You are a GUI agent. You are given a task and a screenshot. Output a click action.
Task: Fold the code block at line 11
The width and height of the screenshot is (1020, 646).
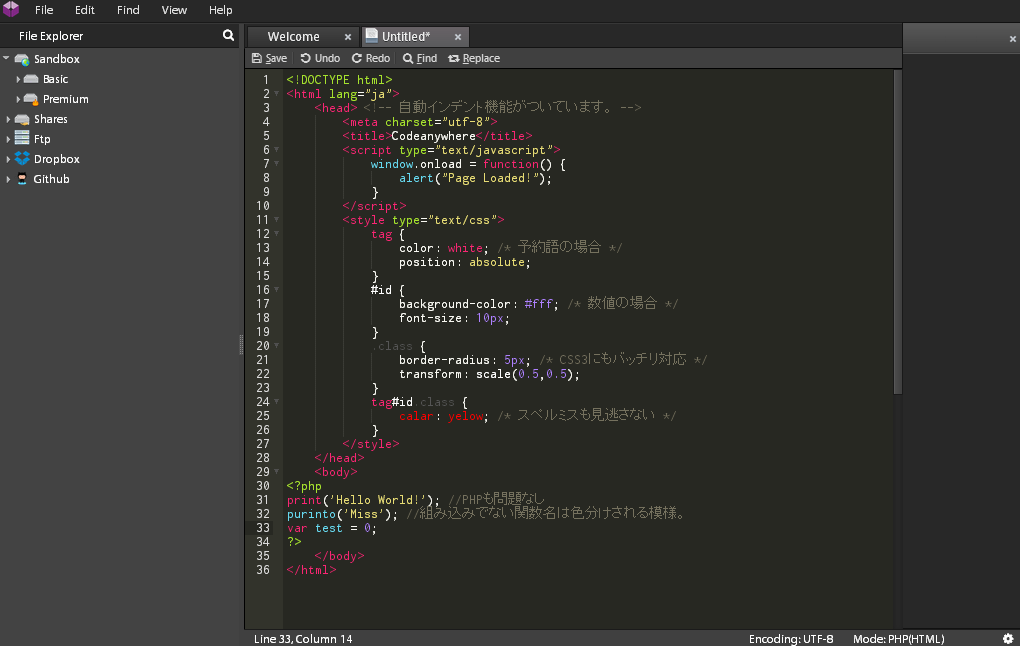[277, 220]
